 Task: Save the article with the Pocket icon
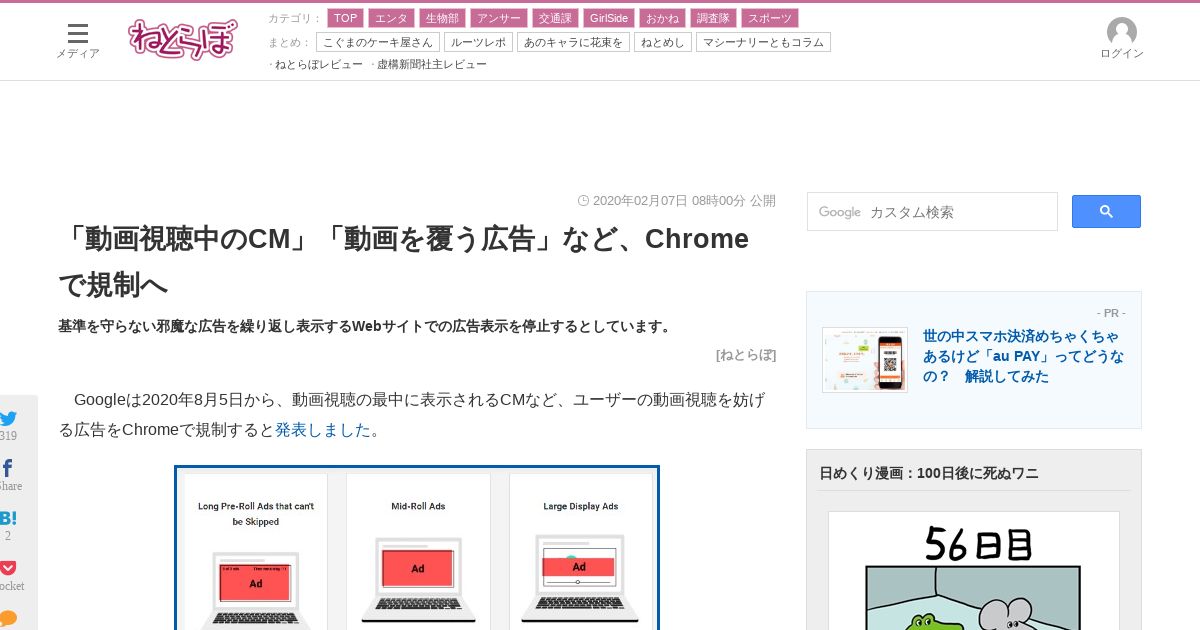(8, 568)
